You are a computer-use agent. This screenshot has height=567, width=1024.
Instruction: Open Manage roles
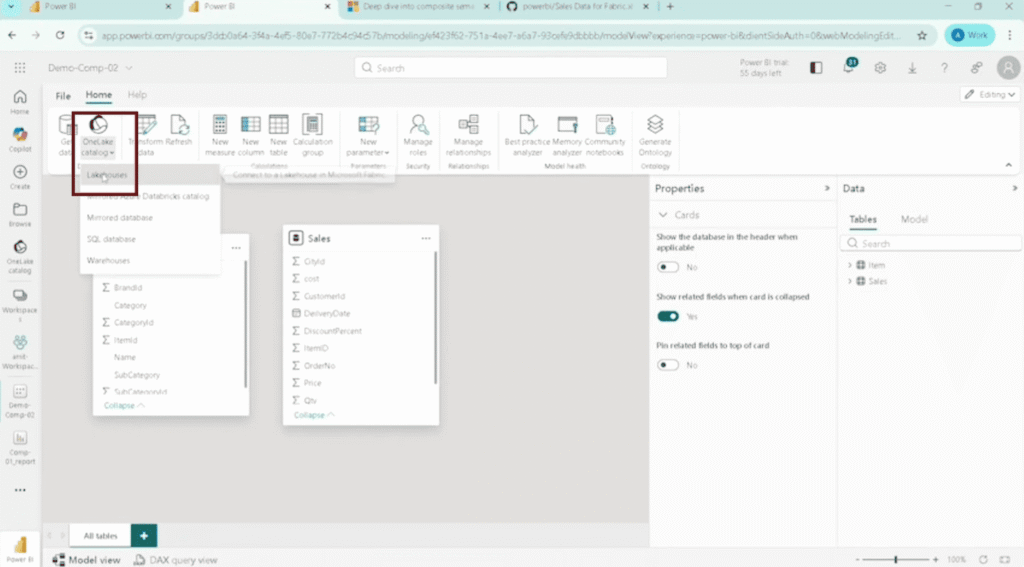click(x=418, y=135)
